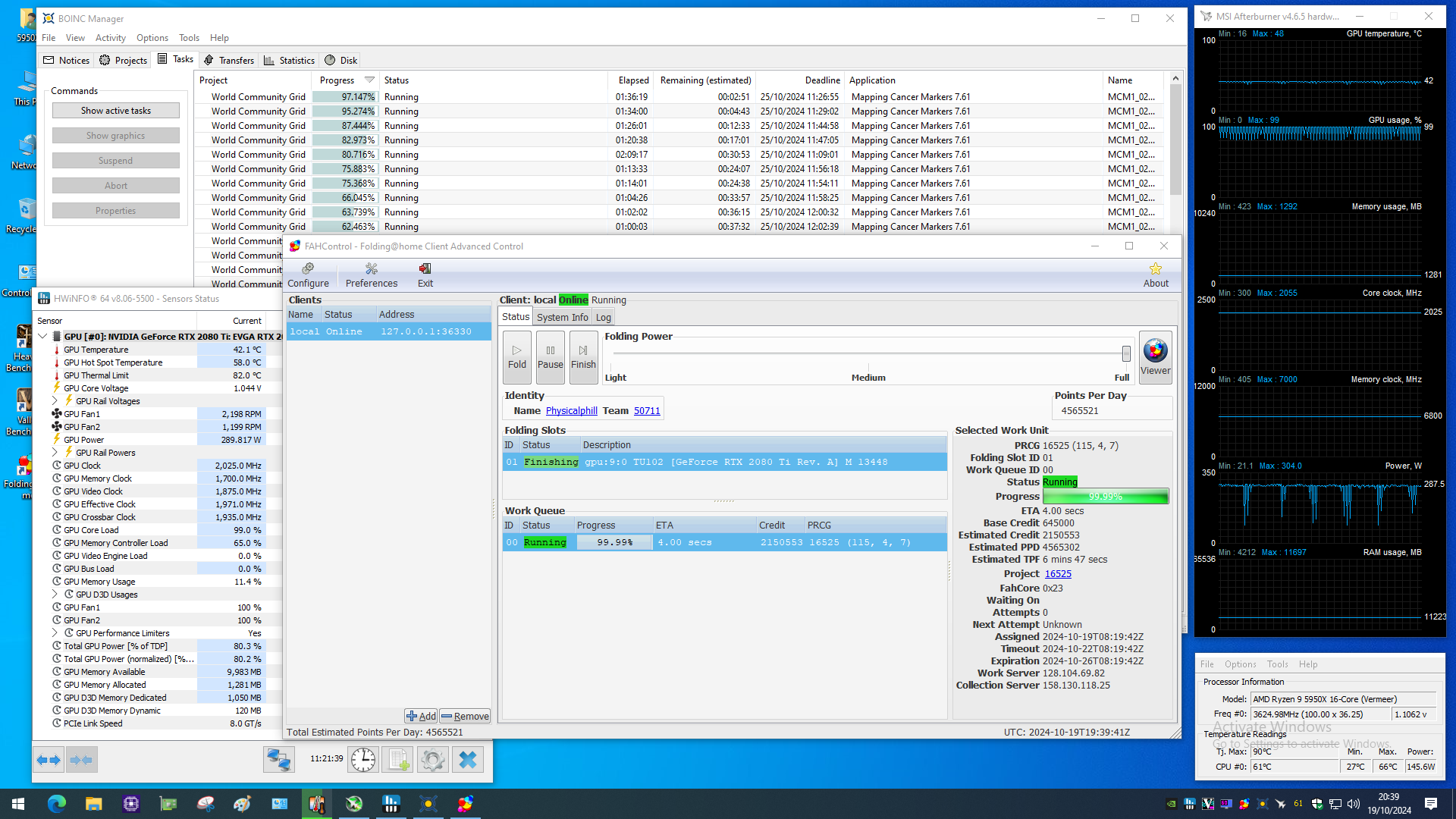Click the NVIDIA tray icon

tap(1172, 804)
